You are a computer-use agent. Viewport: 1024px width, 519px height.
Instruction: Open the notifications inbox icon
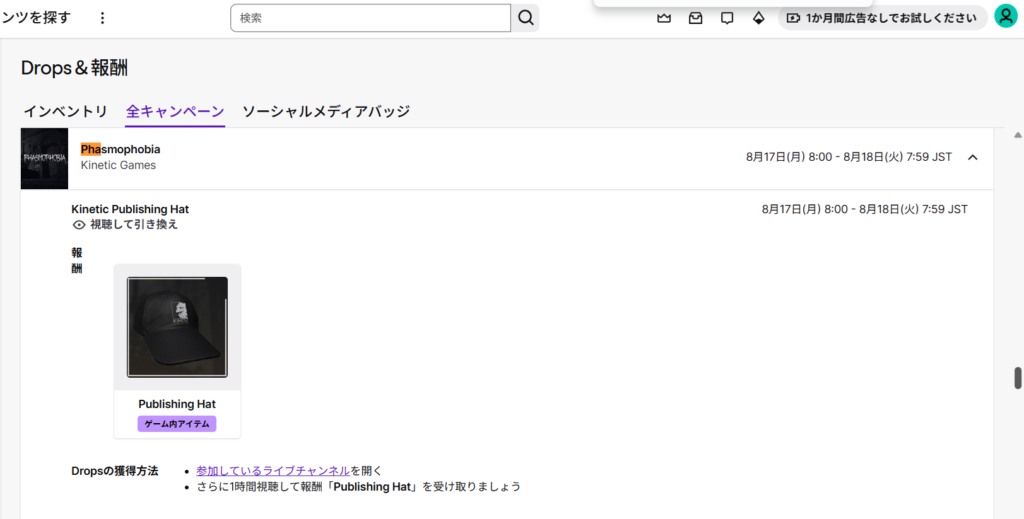pos(696,18)
